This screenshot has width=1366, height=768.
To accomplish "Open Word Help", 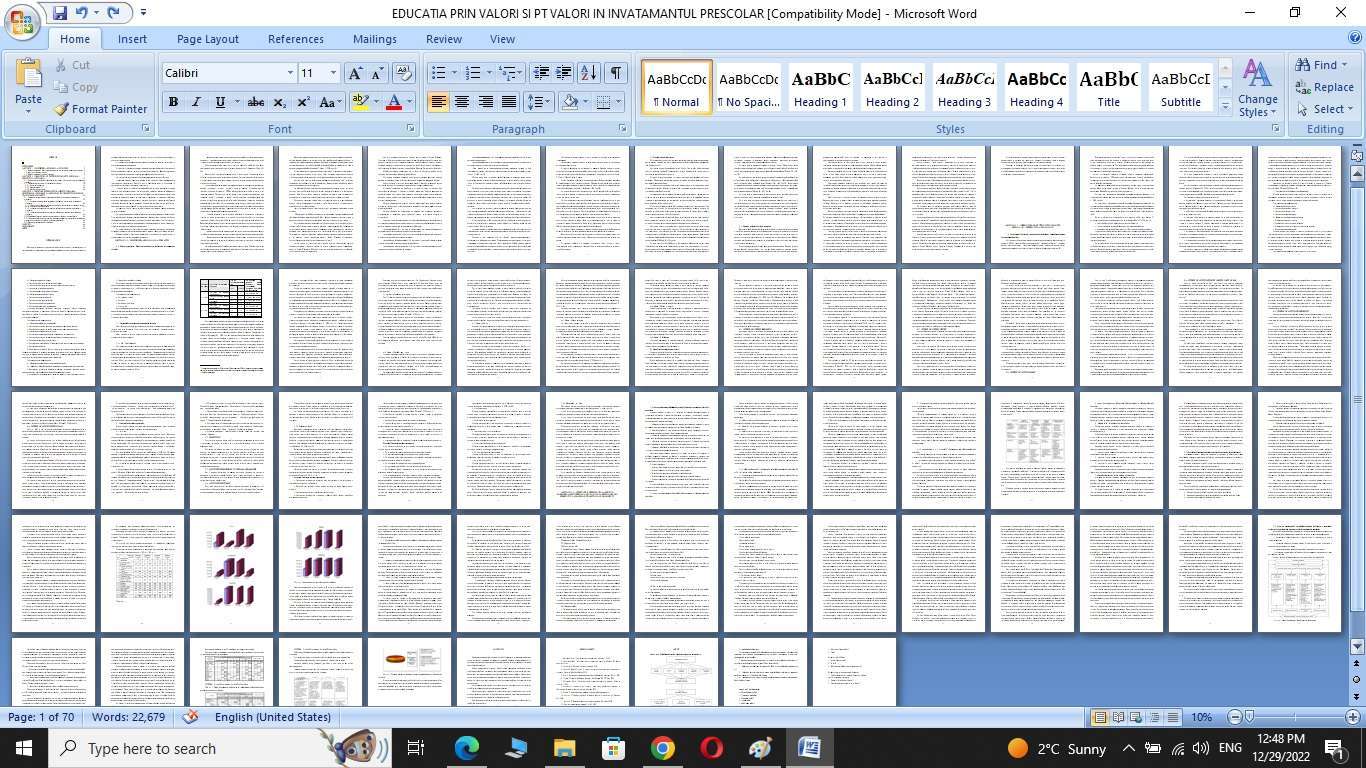I will point(1355,38).
